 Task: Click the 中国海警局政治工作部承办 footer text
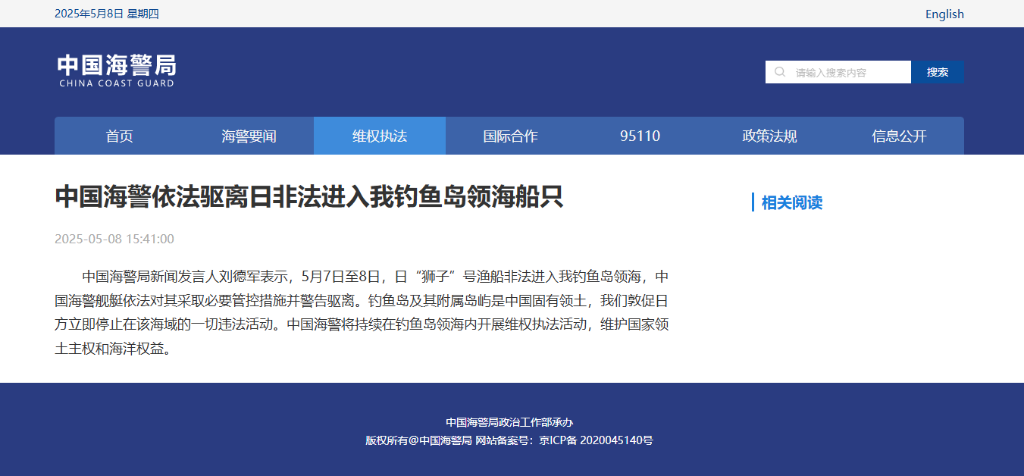(x=509, y=422)
